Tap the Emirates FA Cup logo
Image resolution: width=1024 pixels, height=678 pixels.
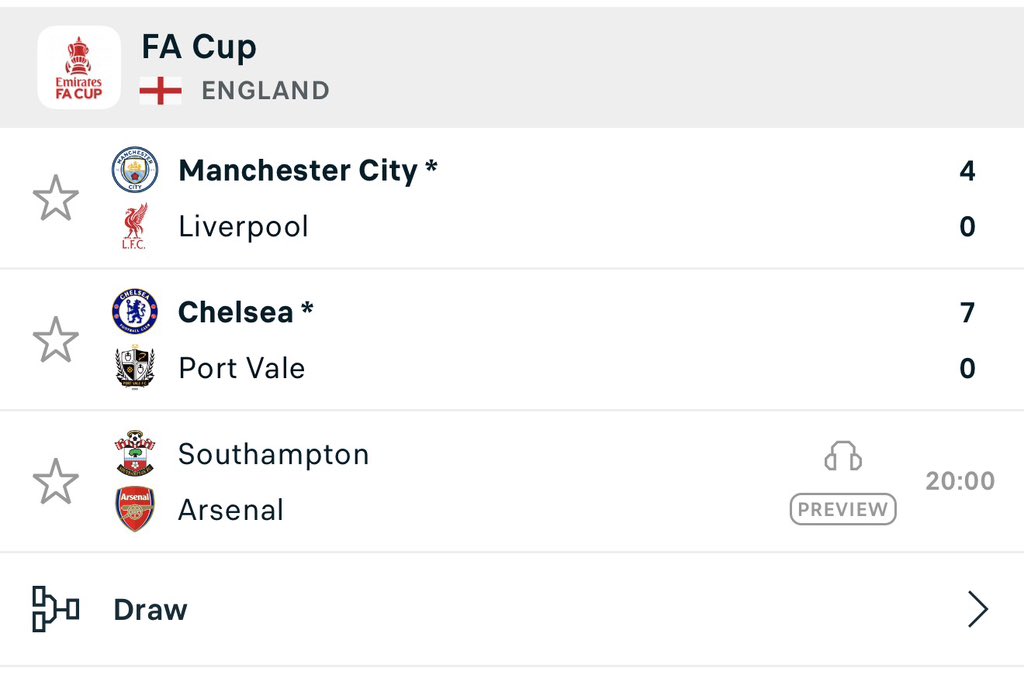click(x=79, y=67)
